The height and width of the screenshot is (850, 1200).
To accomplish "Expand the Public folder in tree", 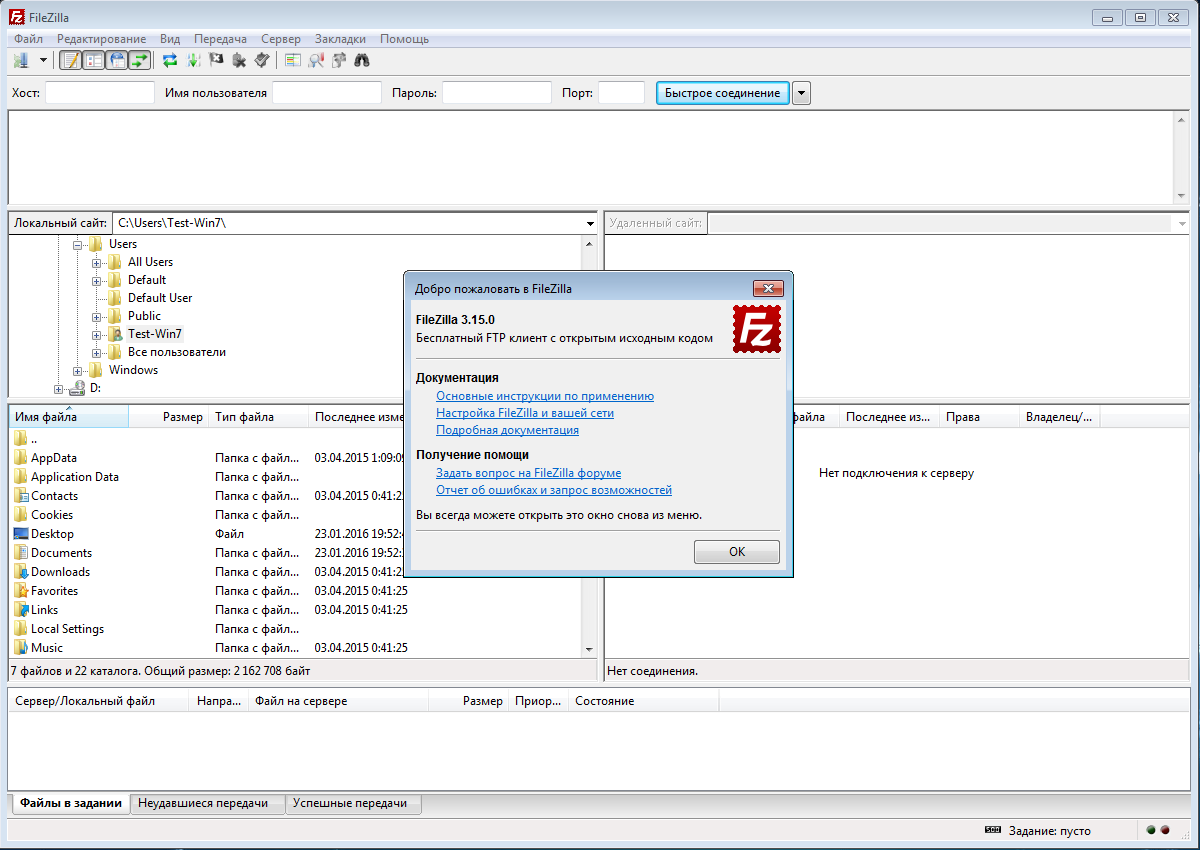I will 97,316.
